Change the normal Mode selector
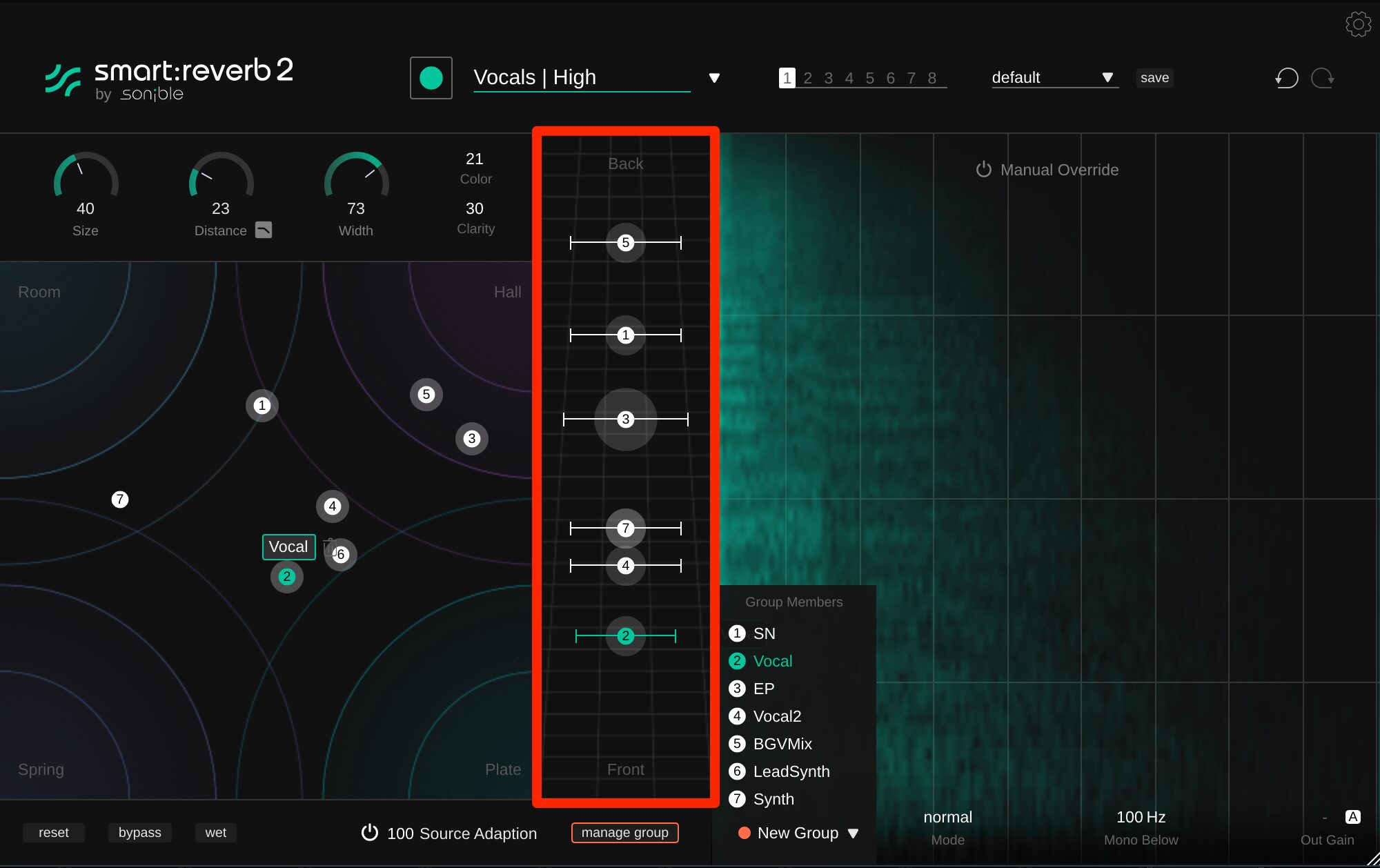The image size is (1380, 868). click(x=947, y=817)
